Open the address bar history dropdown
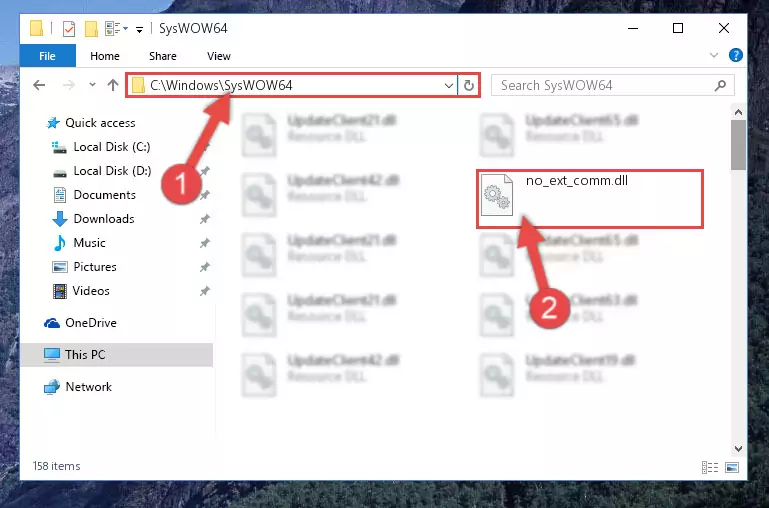769x508 pixels. [x=448, y=86]
